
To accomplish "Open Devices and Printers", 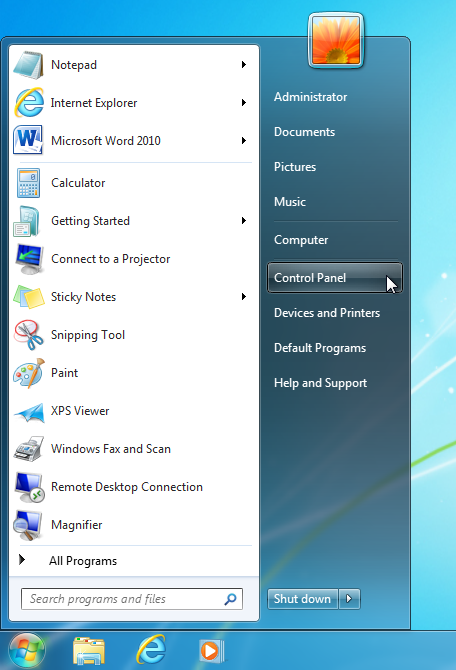I will pyautogui.click(x=327, y=313).
